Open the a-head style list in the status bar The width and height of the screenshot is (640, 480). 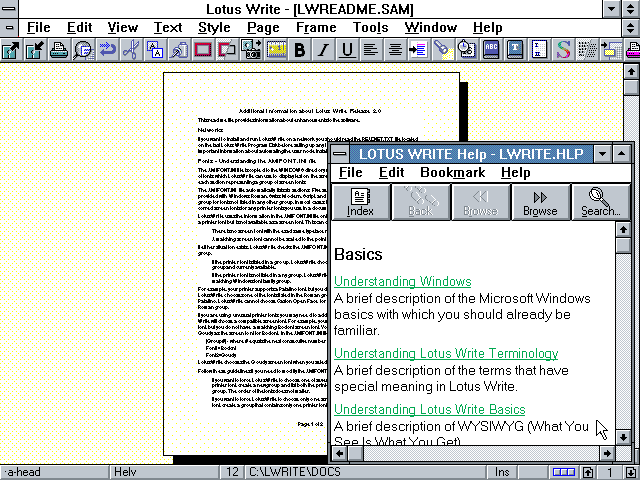tap(55, 472)
